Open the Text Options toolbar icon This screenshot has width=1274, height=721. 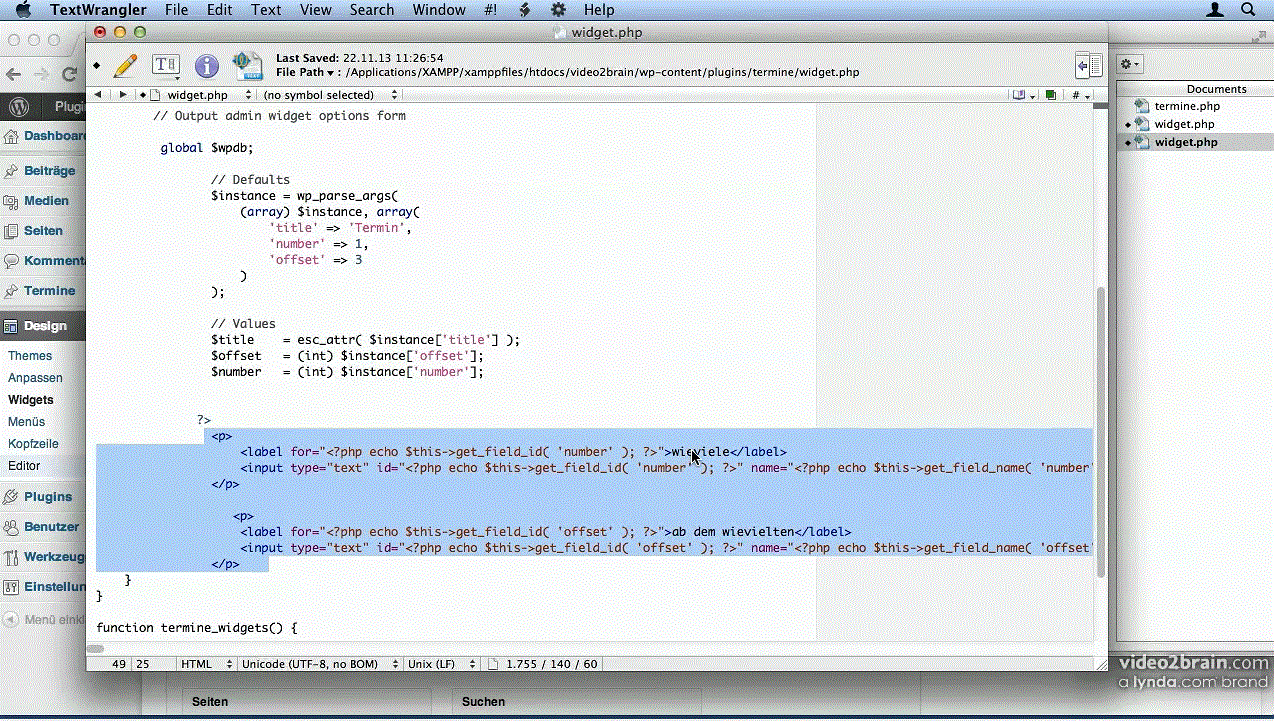tap(165, 66)
